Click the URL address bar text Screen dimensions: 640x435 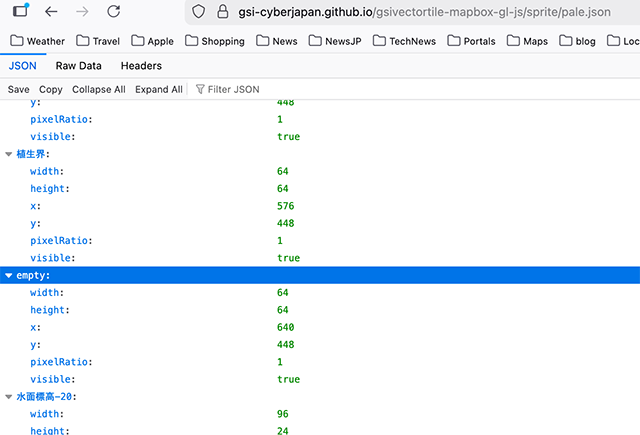tap(424, 12)
